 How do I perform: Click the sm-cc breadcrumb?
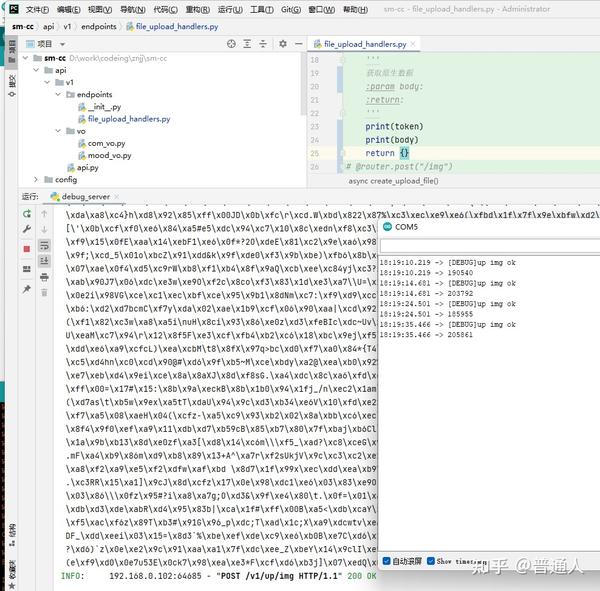(x=23, y=27)
